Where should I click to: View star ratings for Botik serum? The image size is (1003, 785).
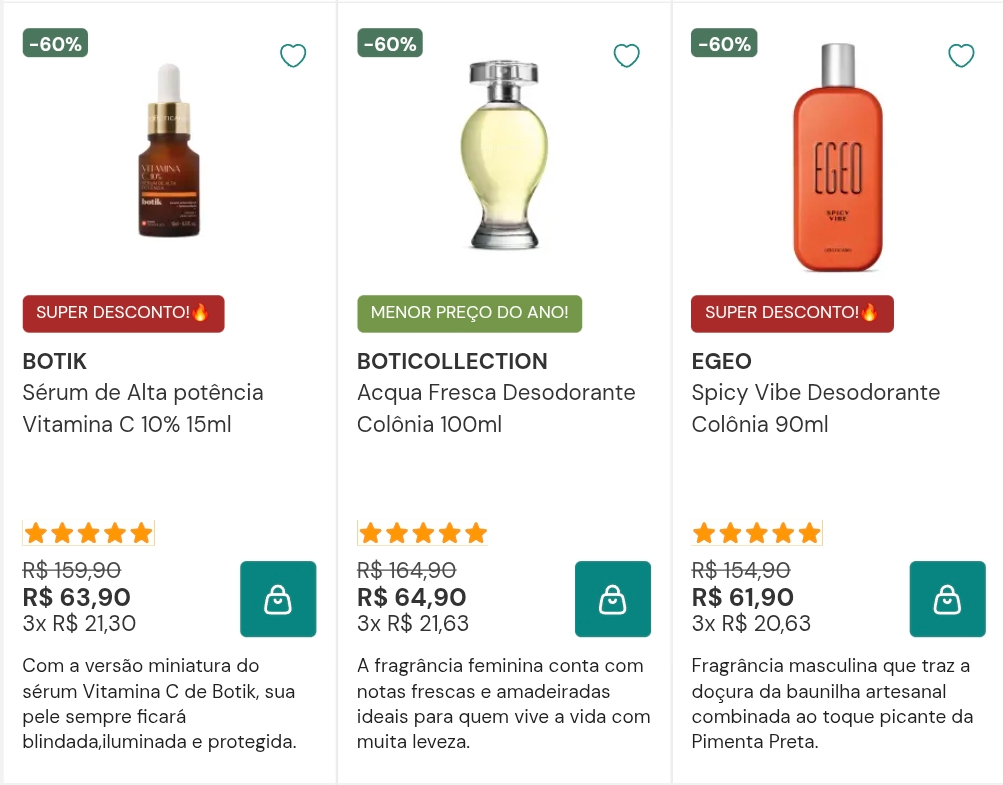(x=88, y=533)
